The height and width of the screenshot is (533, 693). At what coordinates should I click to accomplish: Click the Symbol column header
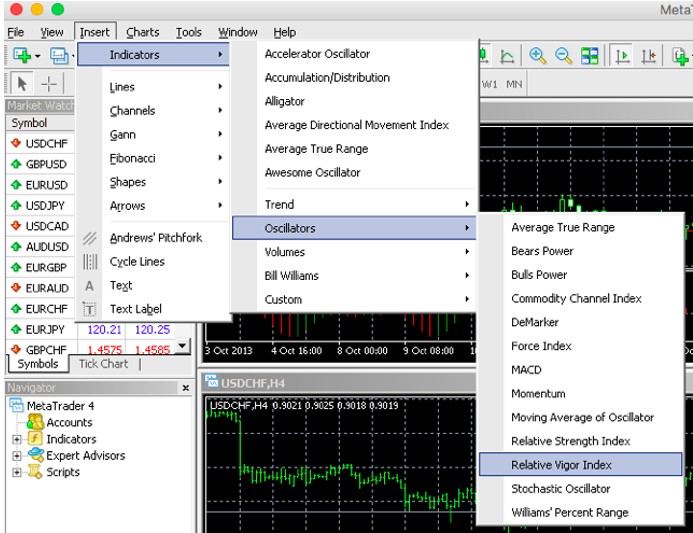(x=40, y=123)
